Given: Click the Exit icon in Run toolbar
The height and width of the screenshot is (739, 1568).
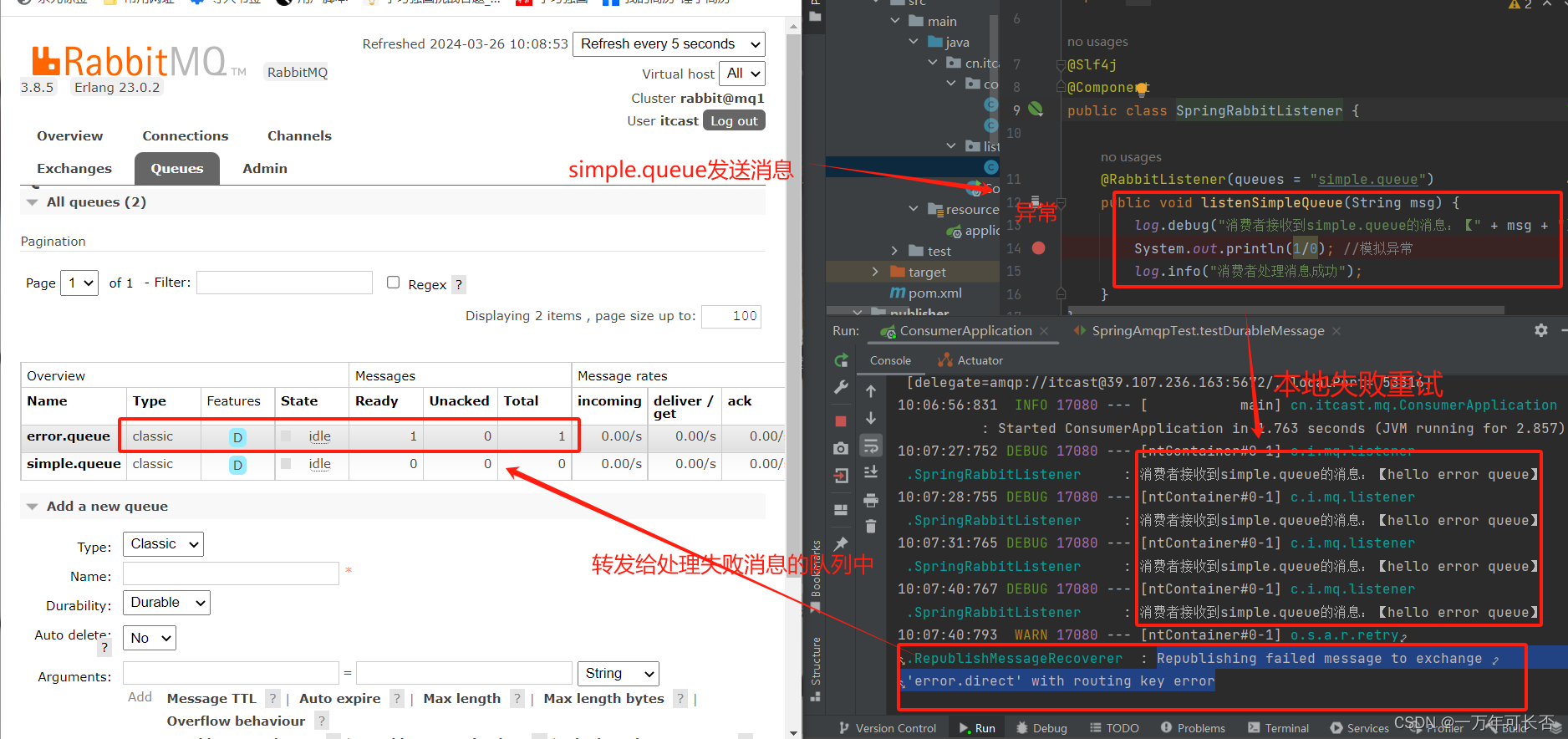Looking at the screenshot, I should [841, 476].
